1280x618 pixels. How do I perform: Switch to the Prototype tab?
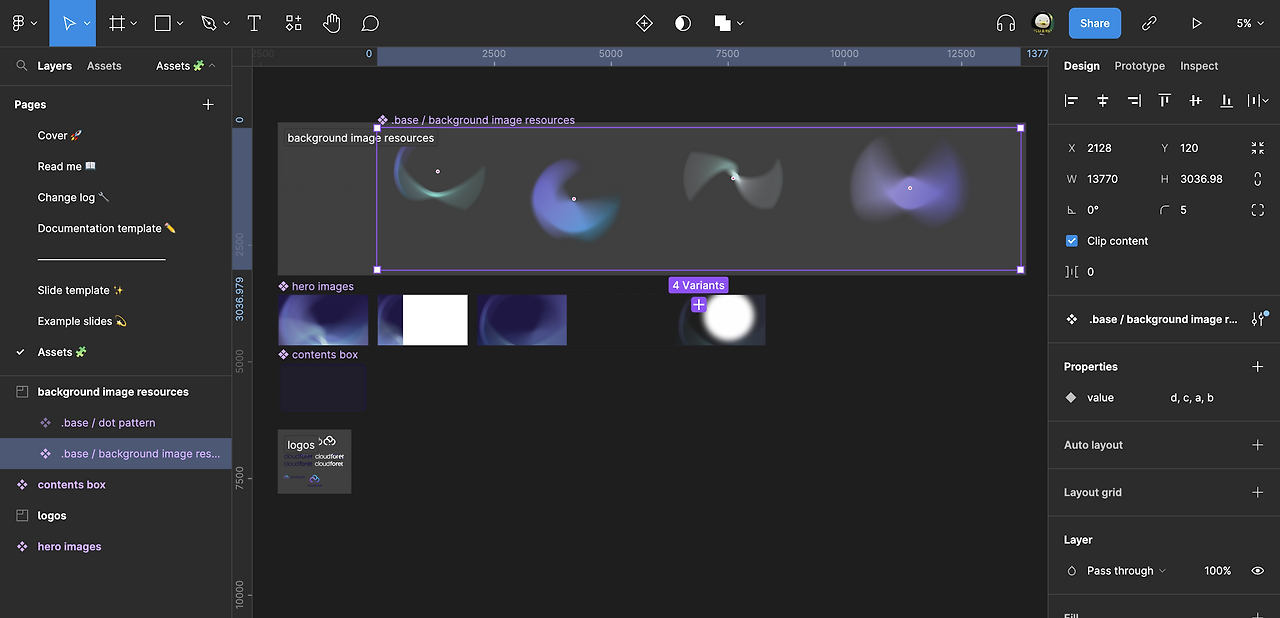coord(1140,66)
